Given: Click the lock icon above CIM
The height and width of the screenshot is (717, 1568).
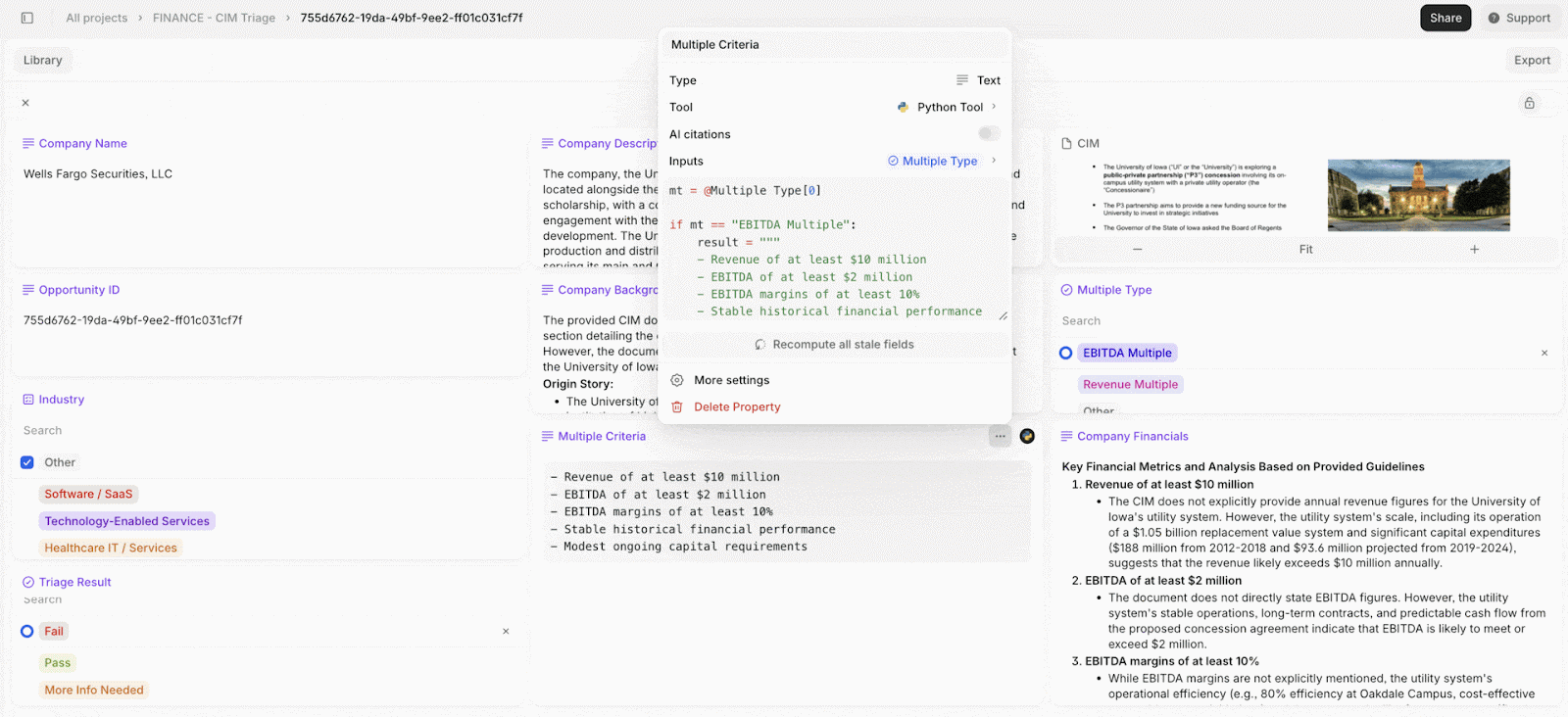Looking at the screenshot, I should (1529, 103).
